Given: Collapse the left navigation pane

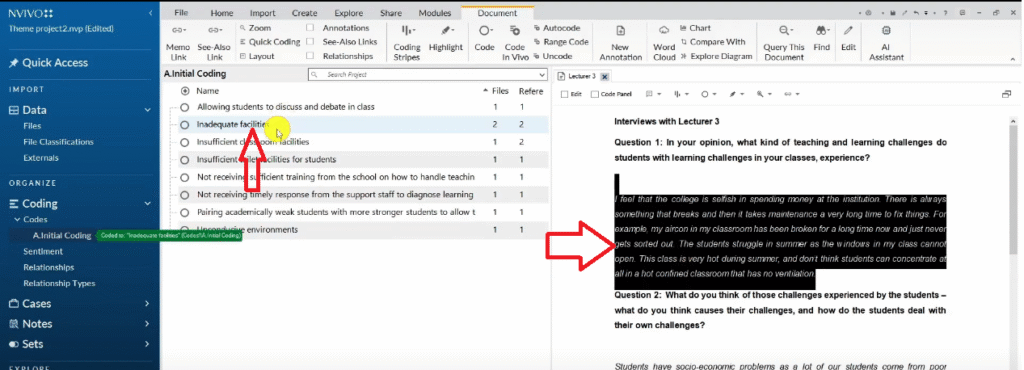Looking at the screenshot, I should pos(151,13).
